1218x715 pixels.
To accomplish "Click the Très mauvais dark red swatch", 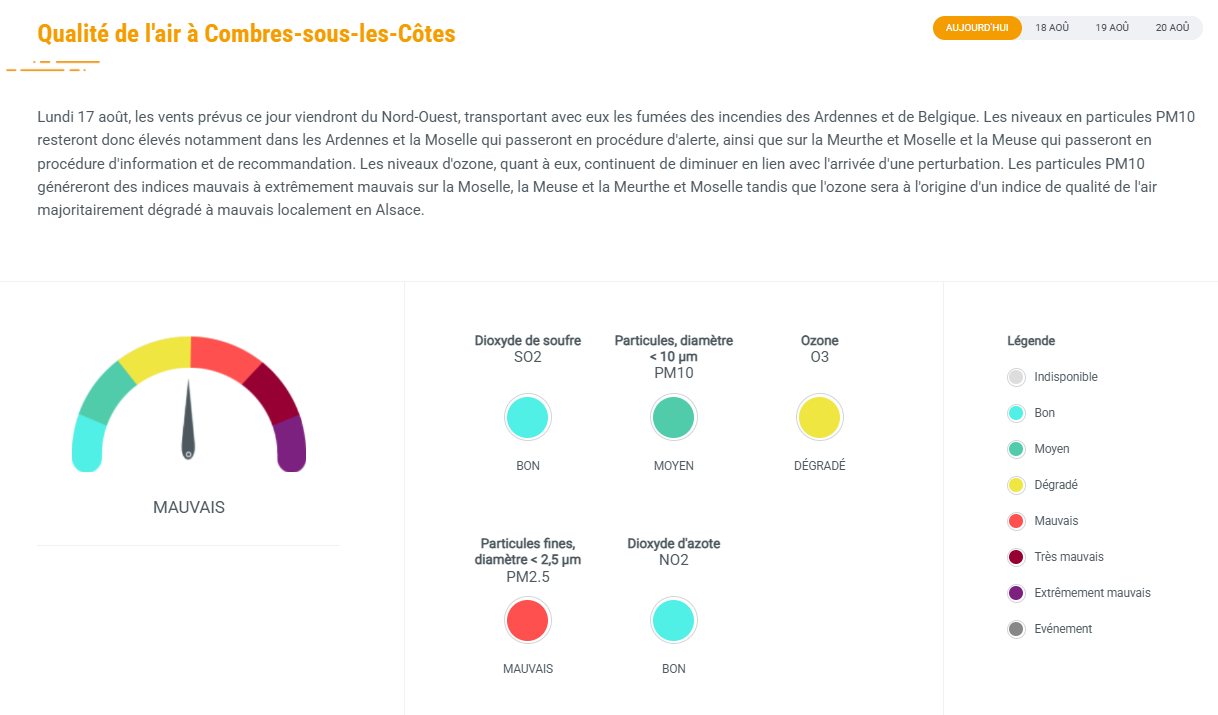I will 1016,557.
